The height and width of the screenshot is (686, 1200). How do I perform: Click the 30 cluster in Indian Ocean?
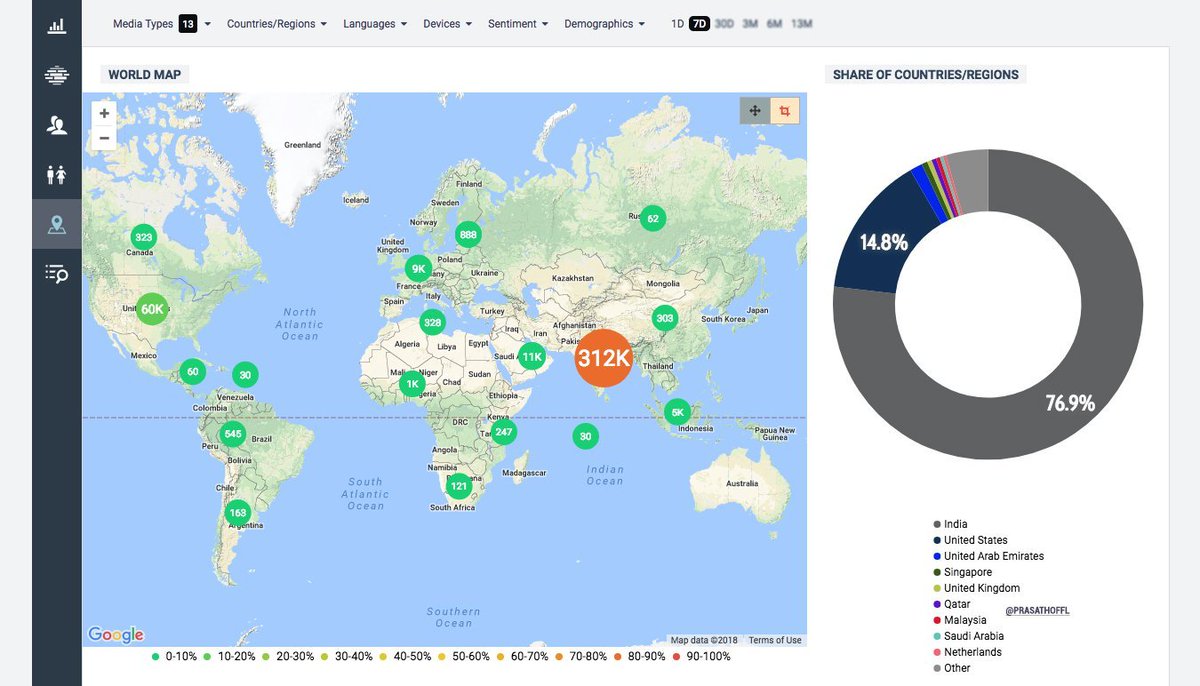(x=585, y=436)
